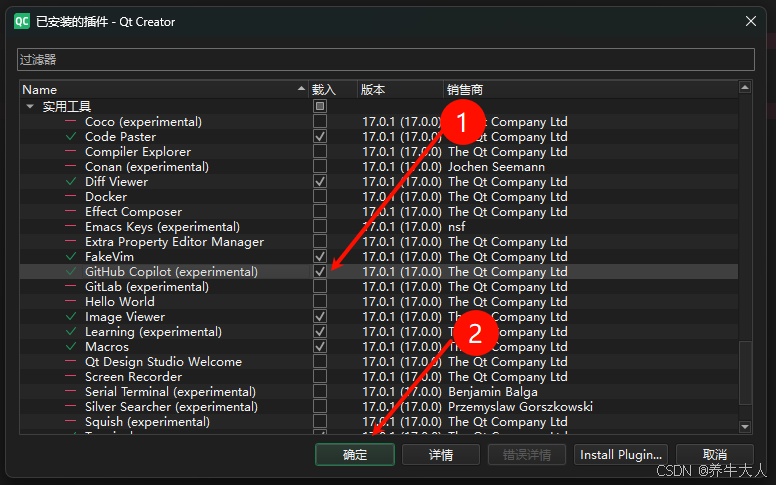Click the green check status icon beside Diff Viewer

(x=71, y=182)
